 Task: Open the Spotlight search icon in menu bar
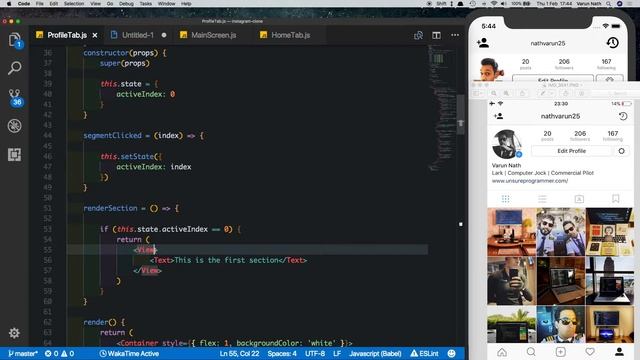click(609, 3)
